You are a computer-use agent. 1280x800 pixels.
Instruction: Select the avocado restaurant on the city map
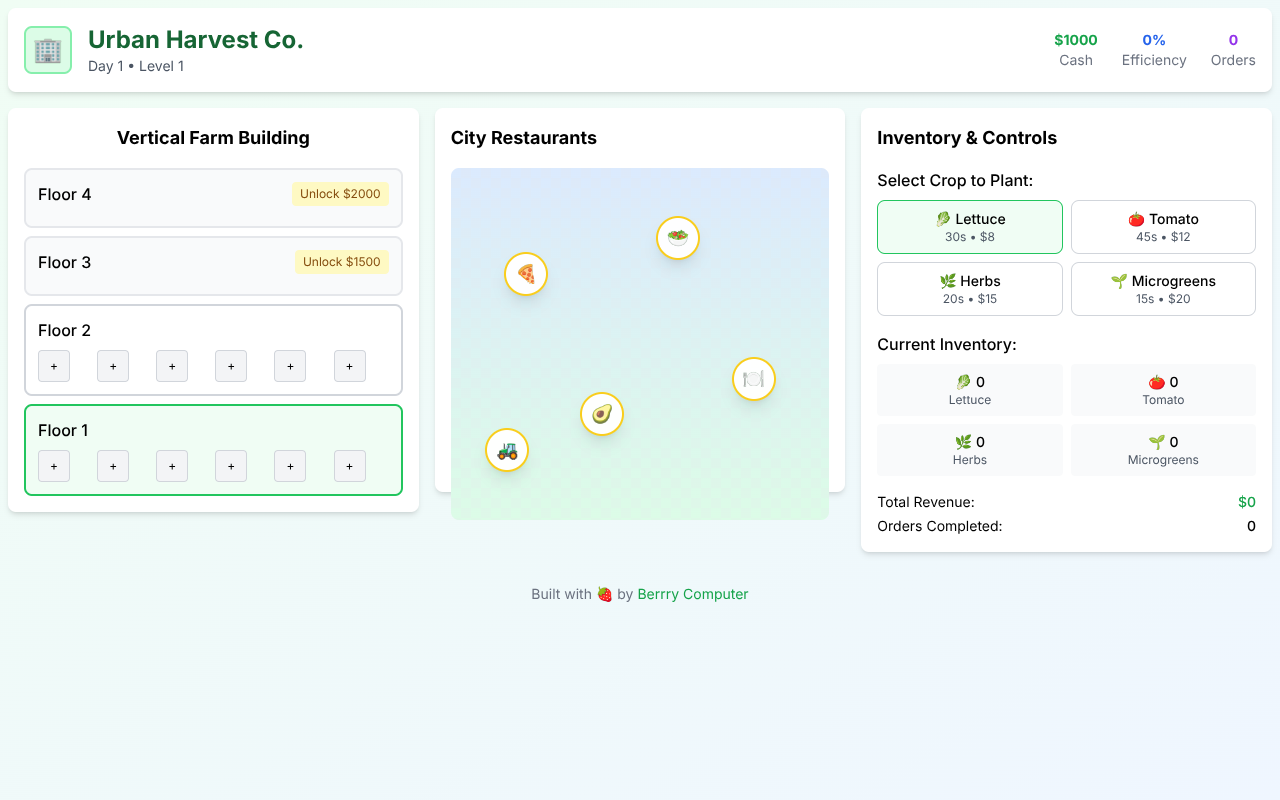601,413
